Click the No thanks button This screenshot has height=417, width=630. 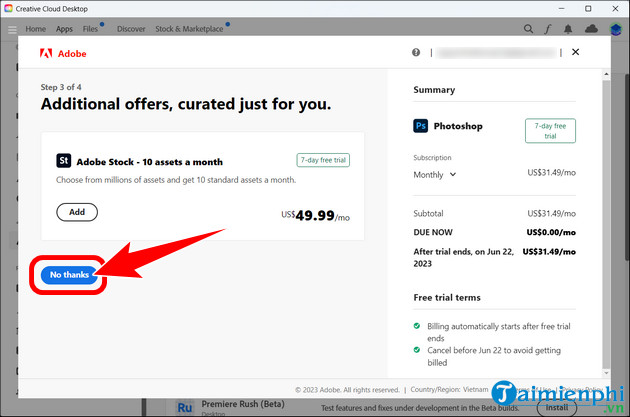click(x=70, y=275)
